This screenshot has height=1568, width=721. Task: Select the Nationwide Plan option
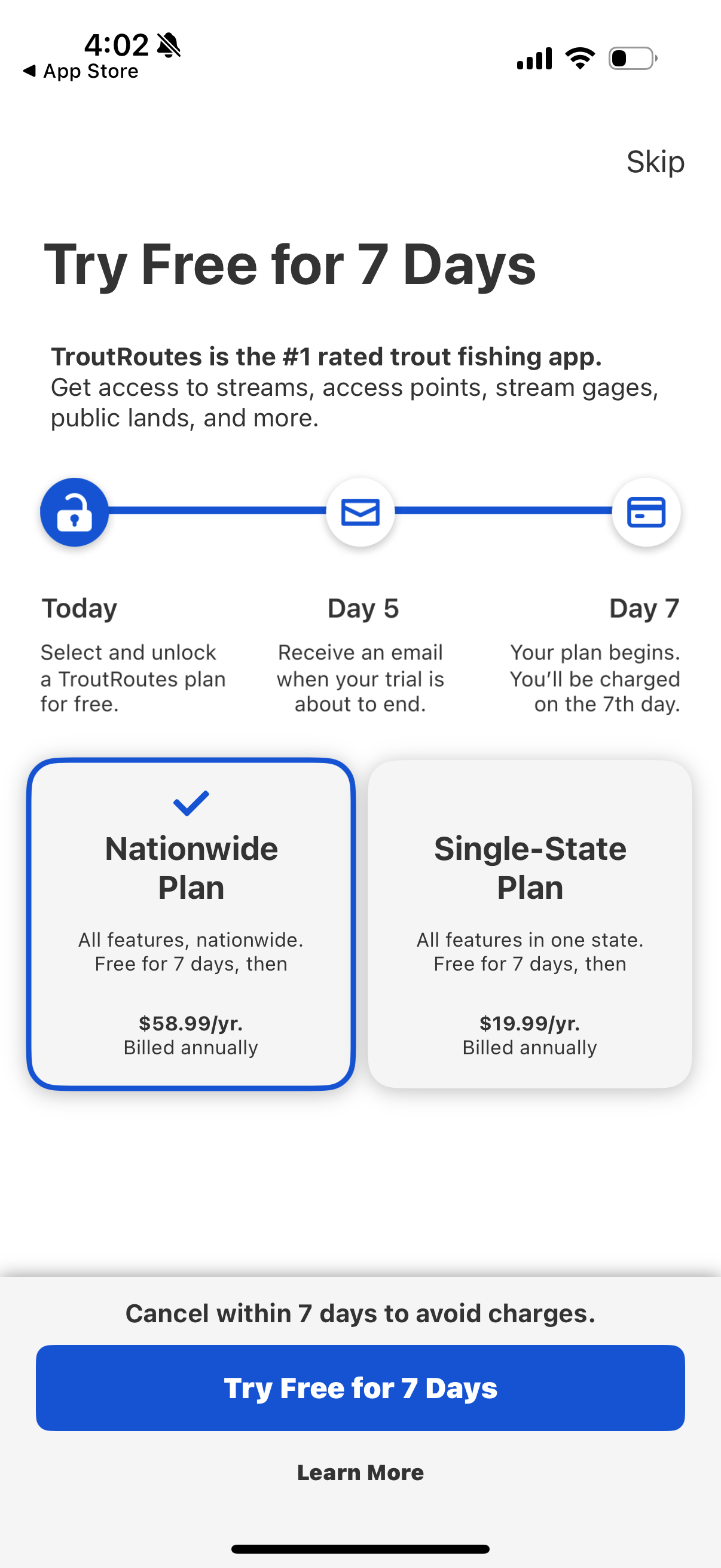[x=191, y=923]
